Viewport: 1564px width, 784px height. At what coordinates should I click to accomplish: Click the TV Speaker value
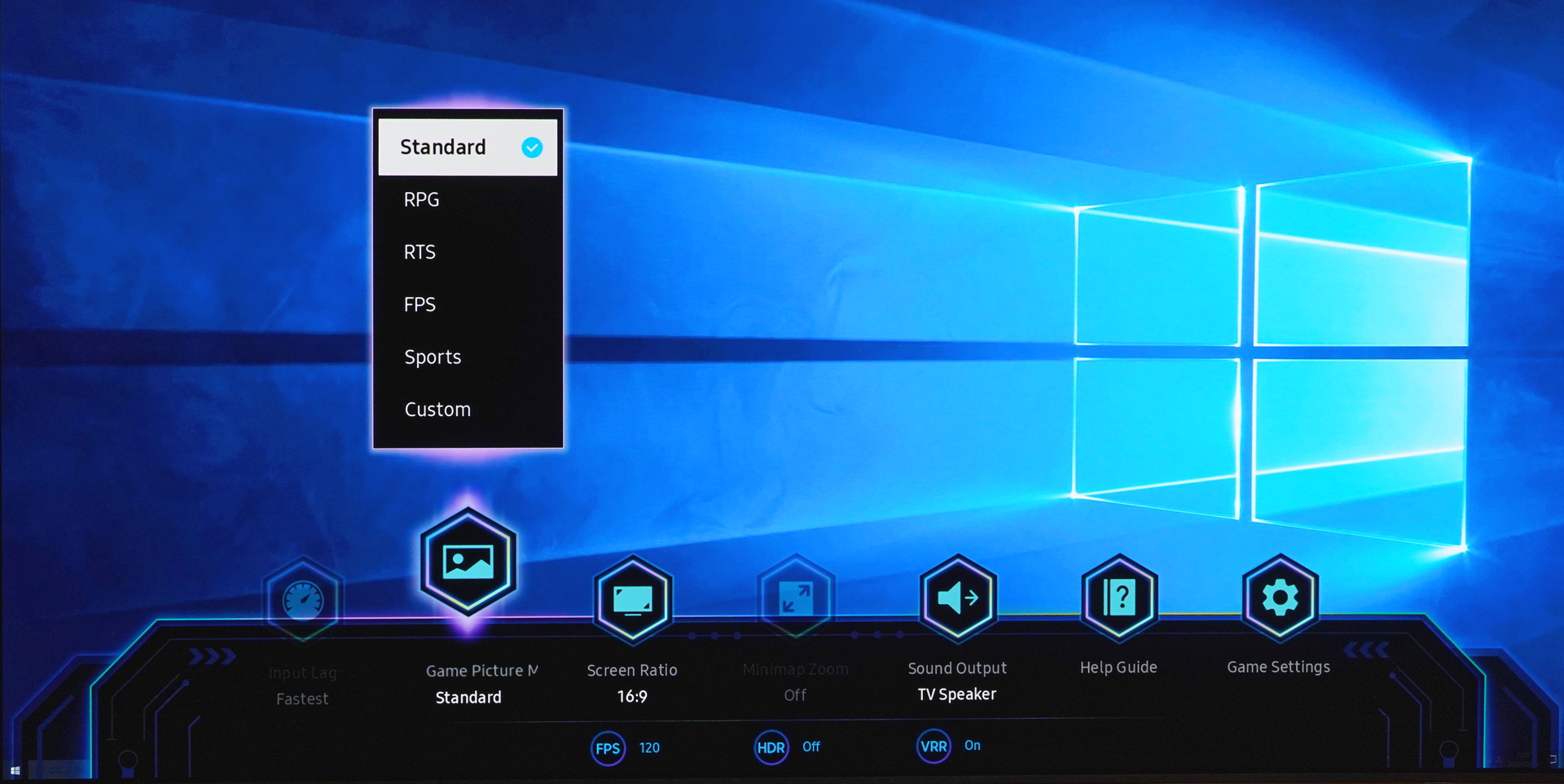click(957, 694)
